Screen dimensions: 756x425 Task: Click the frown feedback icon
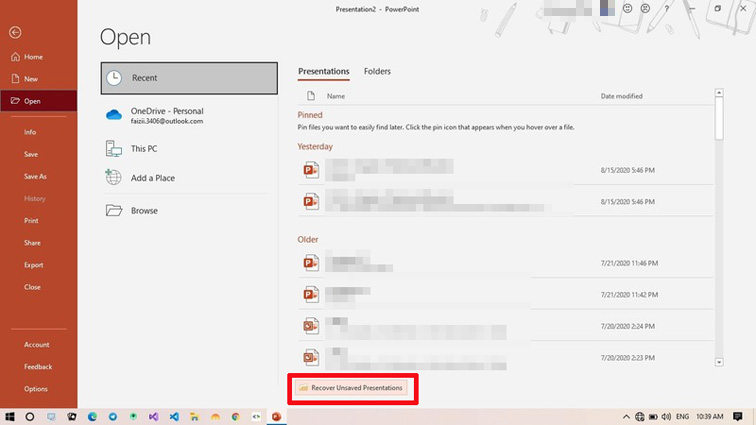[645, 8]
